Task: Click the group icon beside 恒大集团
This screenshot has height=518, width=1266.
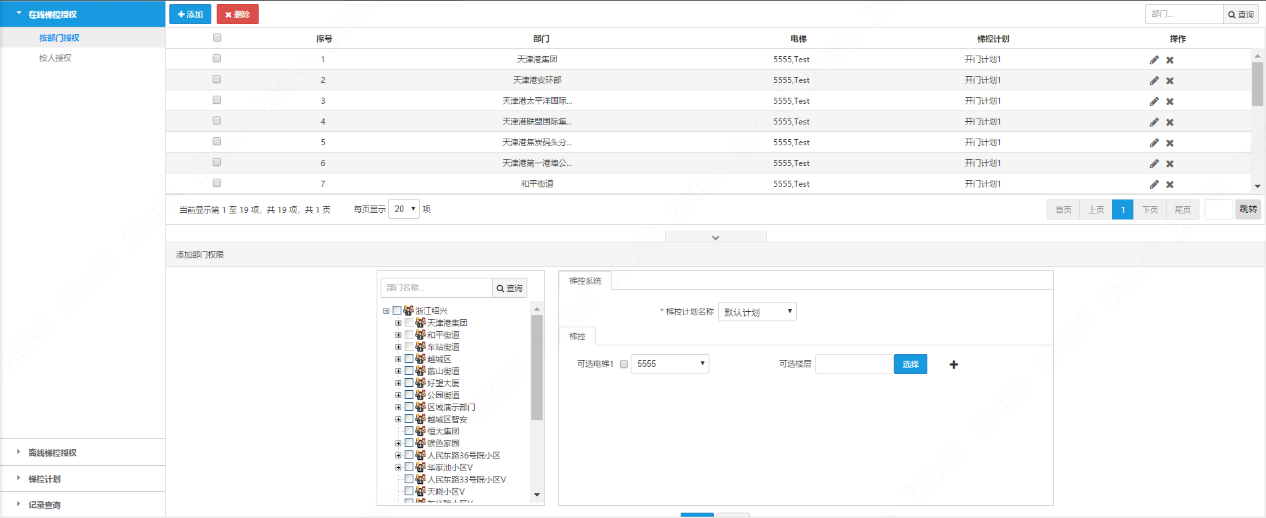Action: 420,431
